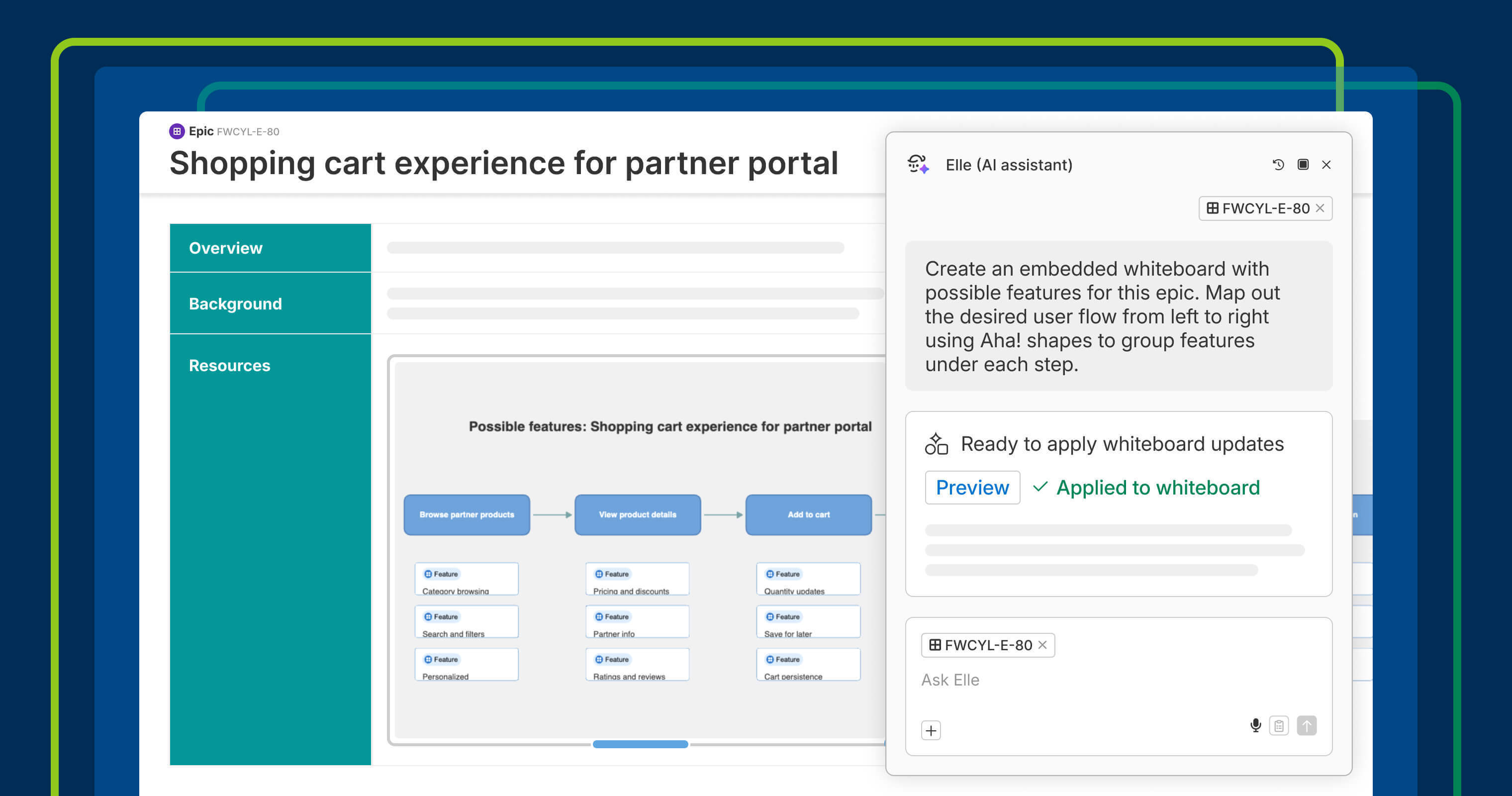This screenshot has width=1512, height=796.
Task: Click Feature icon on Personalized card
Action: click(x=428, y=660)
